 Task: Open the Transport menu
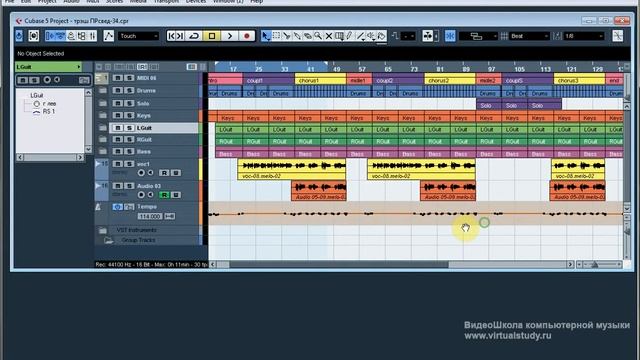(166, 2)
